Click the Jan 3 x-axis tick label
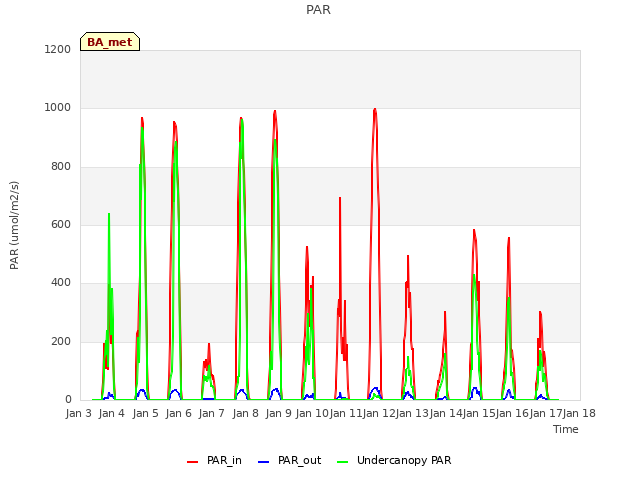This screenshot has height=480, width=640. (x=78, y=413)
